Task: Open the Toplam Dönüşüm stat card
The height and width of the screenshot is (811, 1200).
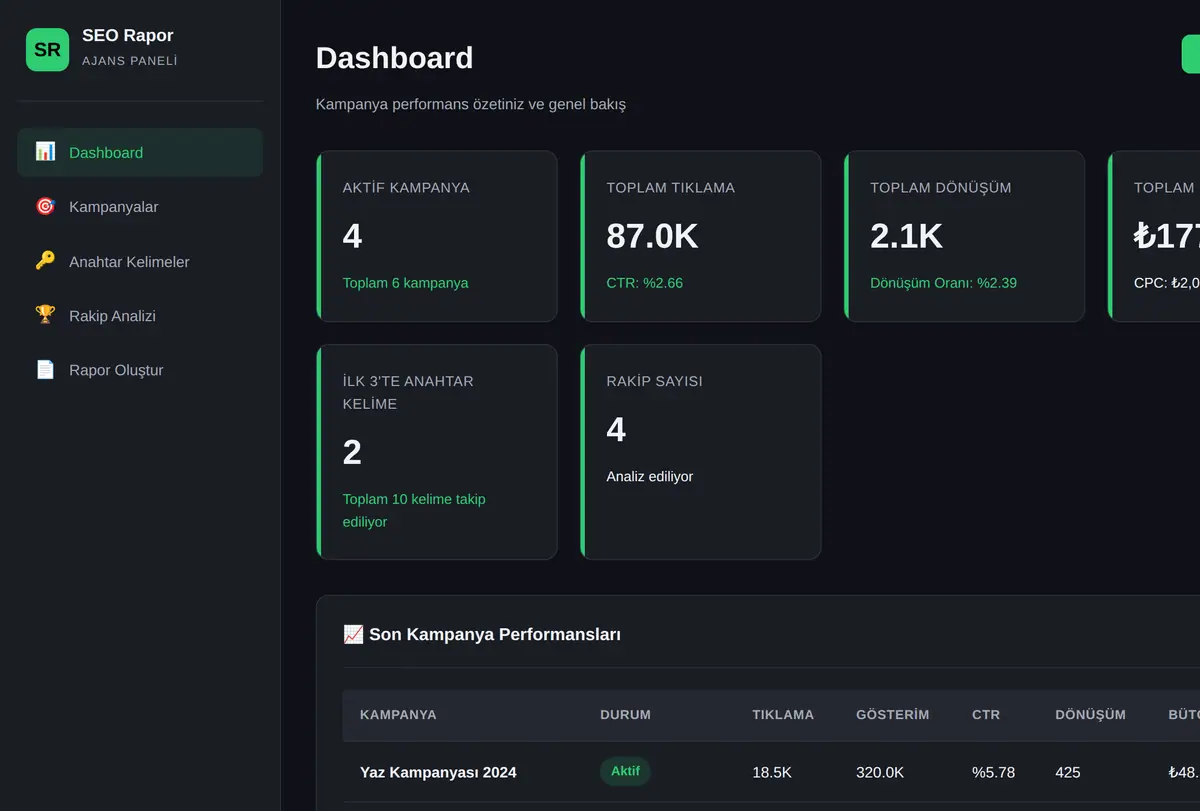Action: (965, 236)
